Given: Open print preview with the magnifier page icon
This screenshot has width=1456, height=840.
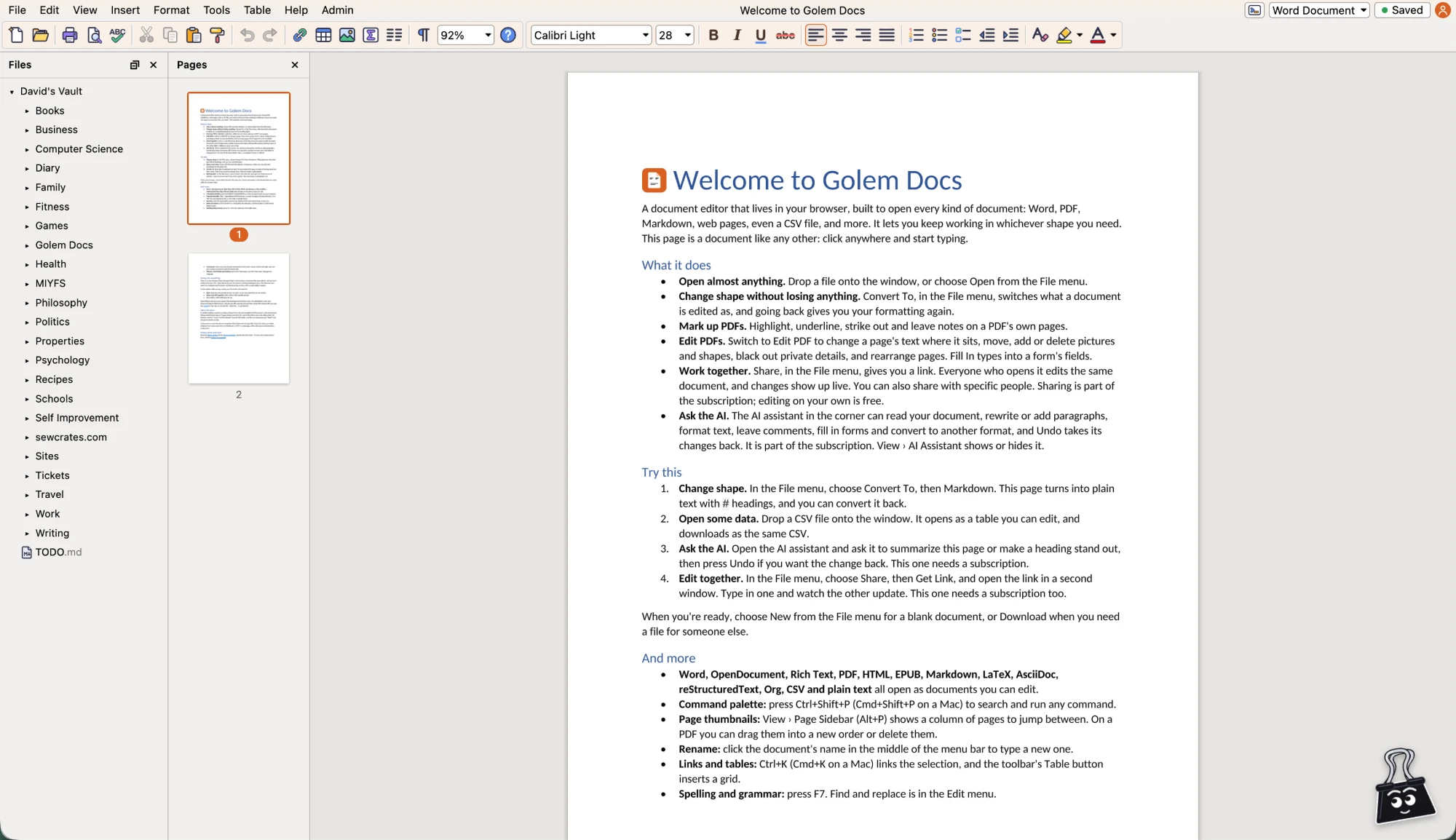Looking at the screenshot, I should (94, 35).
